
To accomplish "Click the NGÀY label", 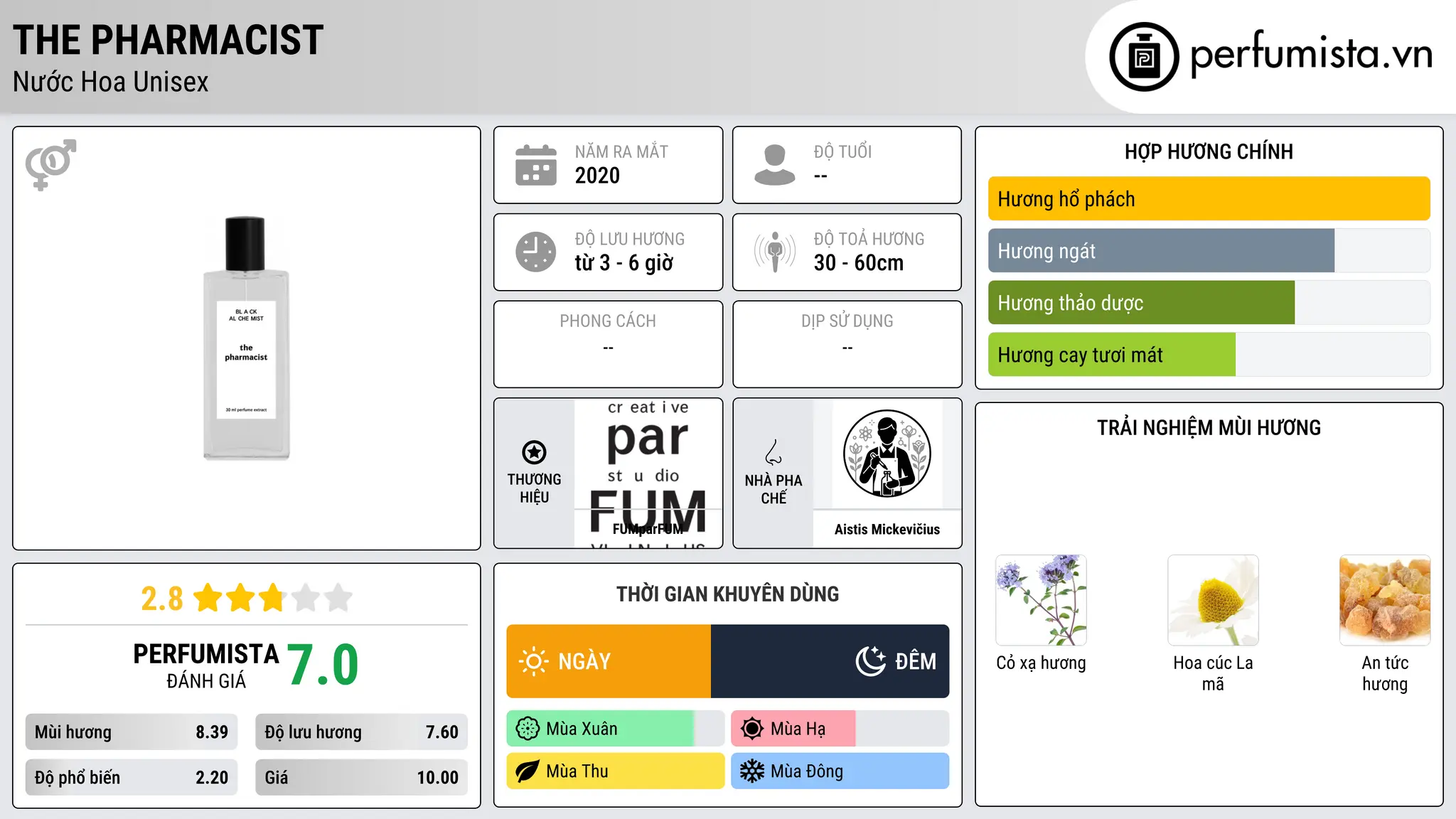I will point(584,661).
